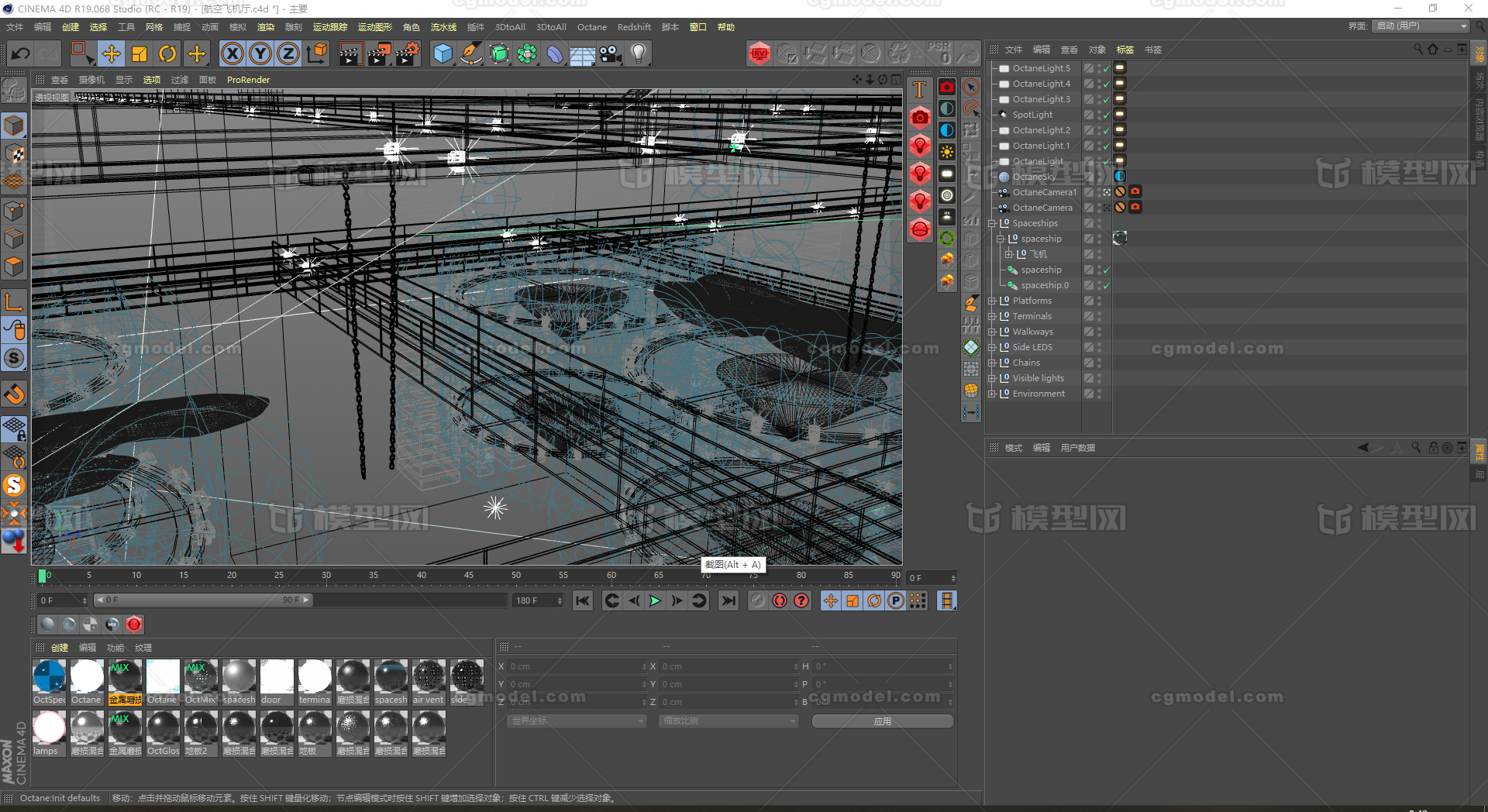Open the floor/environment objects icon

coord(582,54)
